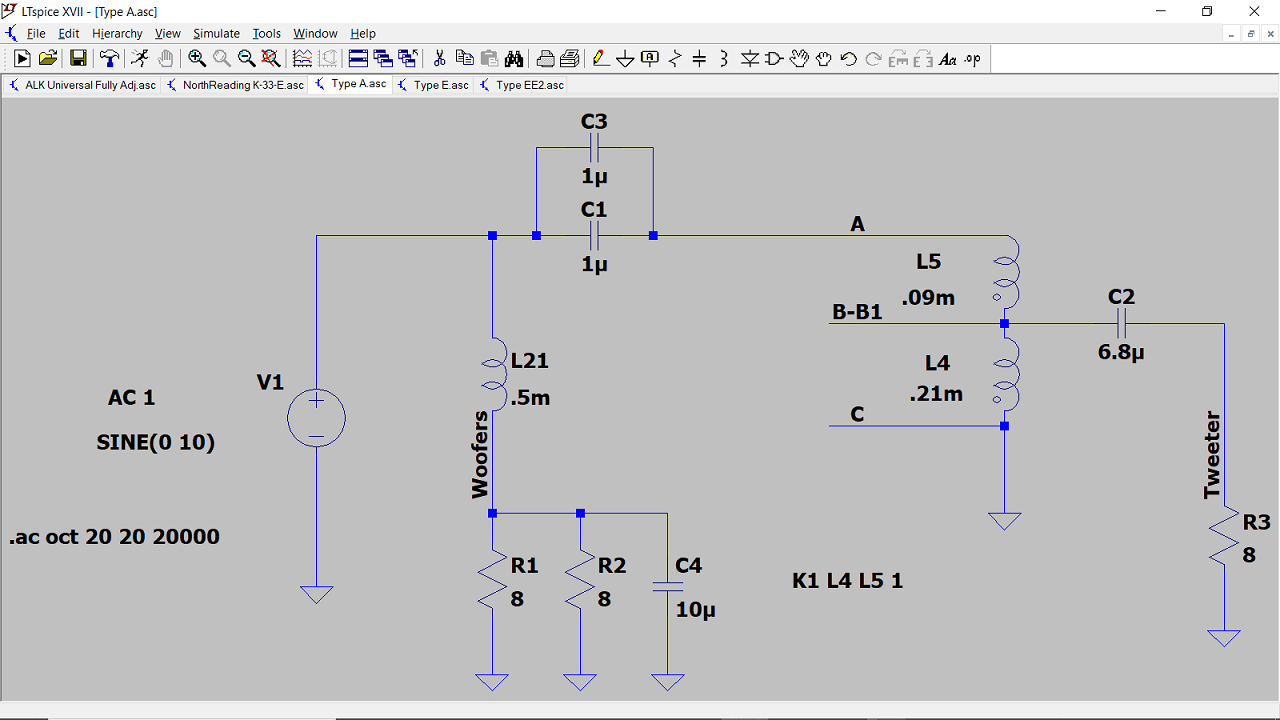Image resolution: width=1280 pixels, height=720 pixels.
Task: Place a ground symbol from the toolbar
Action: pos(625,59)
